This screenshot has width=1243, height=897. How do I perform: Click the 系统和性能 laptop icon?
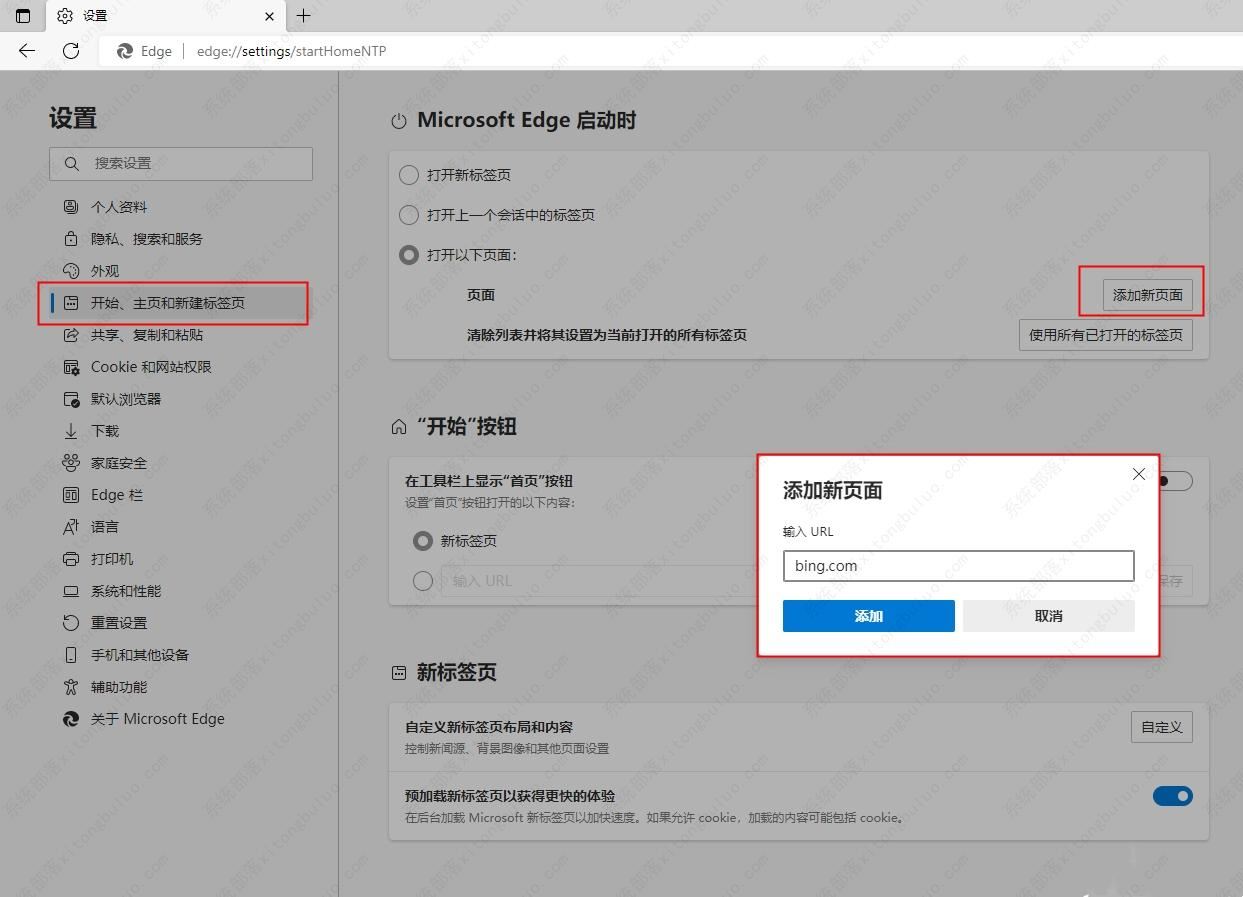pos(71,591)
